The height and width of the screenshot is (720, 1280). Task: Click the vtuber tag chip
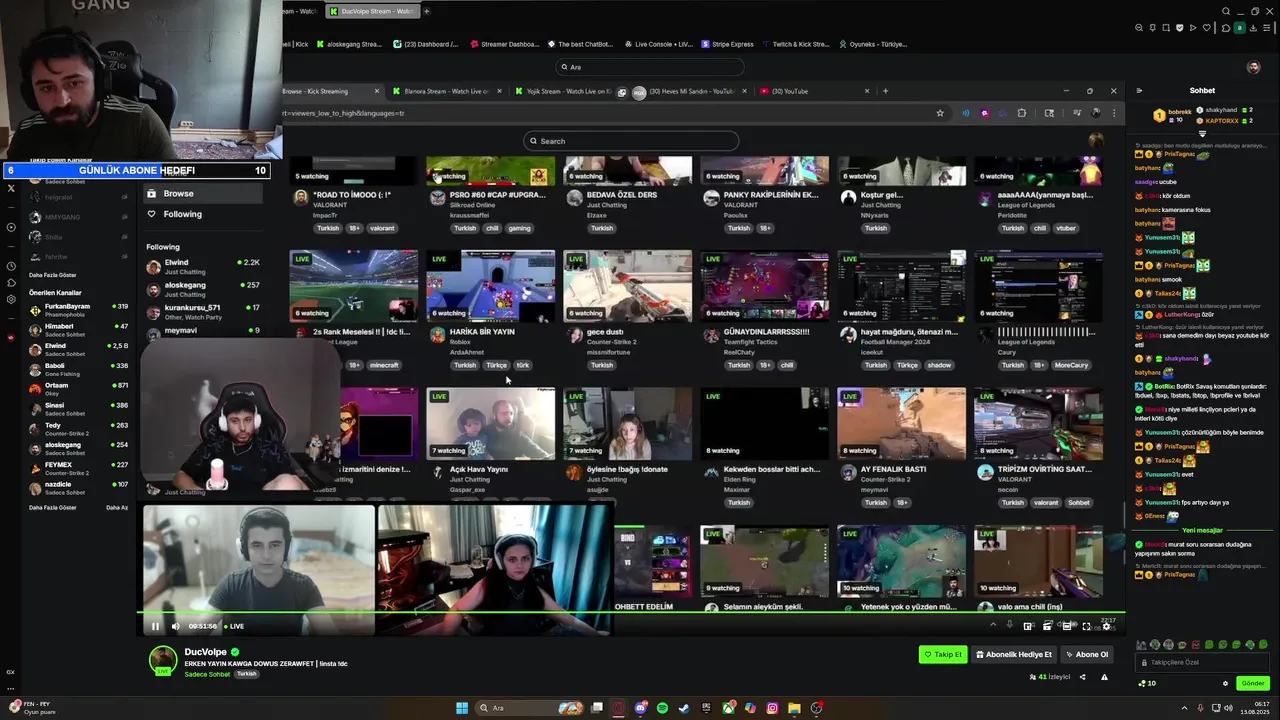click(x=1066, y=228)
